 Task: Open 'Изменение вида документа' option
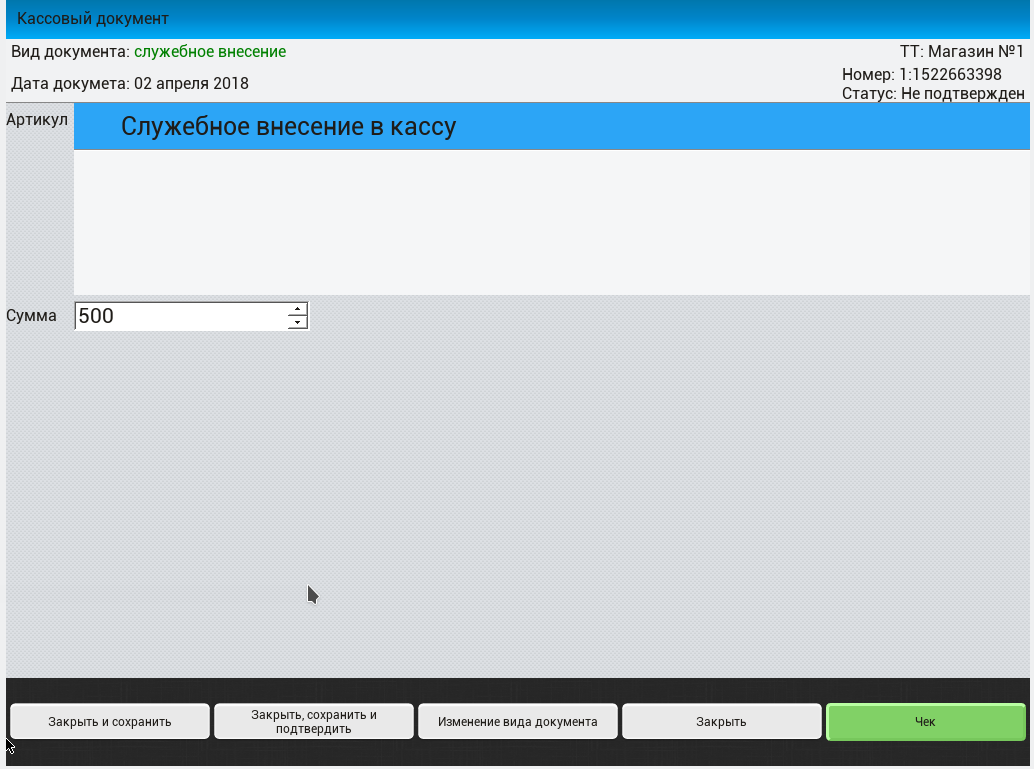pyautogui.click(x=518, y=722)
